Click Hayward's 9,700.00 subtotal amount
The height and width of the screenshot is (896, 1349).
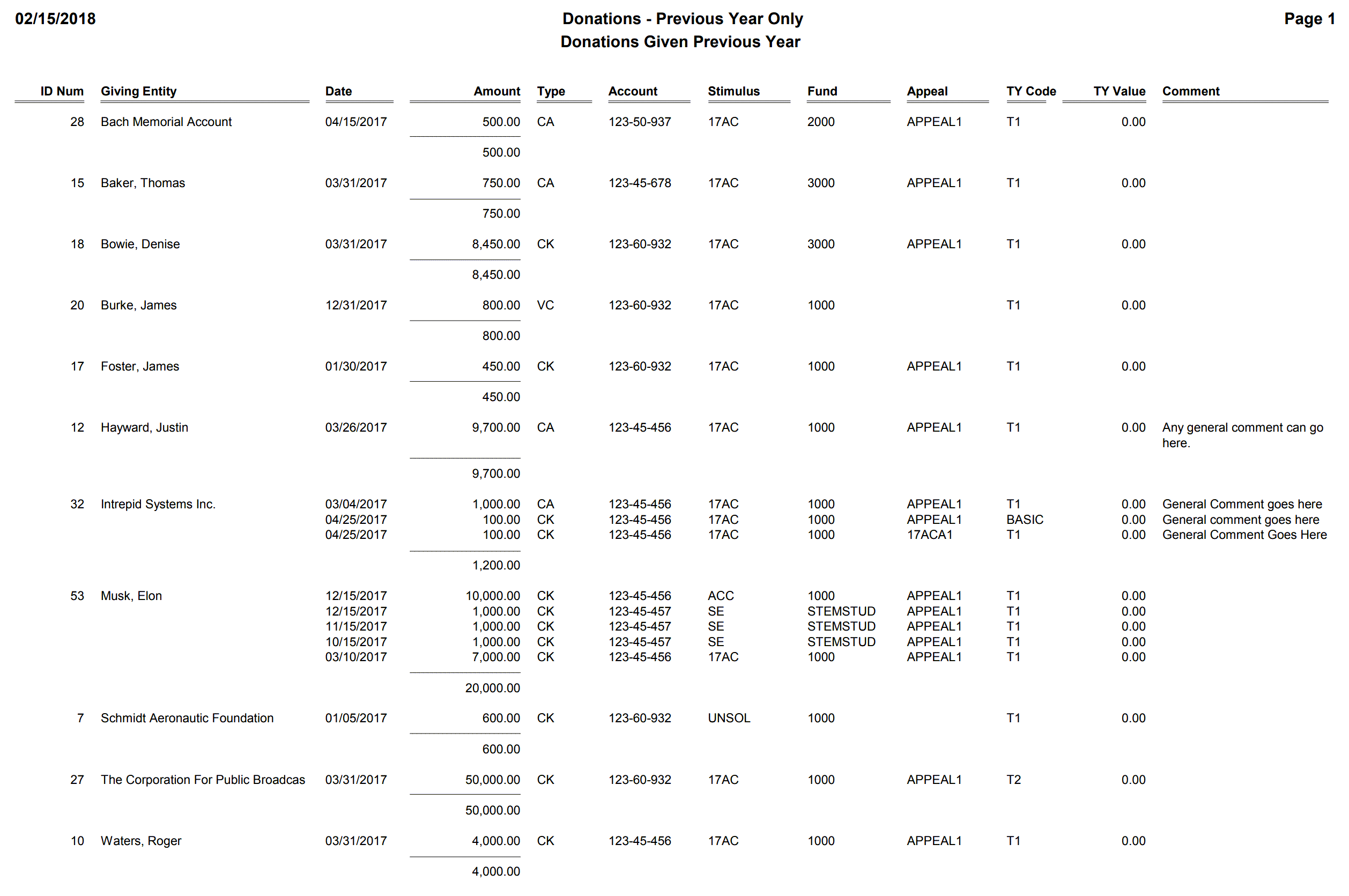pos(496,473)
